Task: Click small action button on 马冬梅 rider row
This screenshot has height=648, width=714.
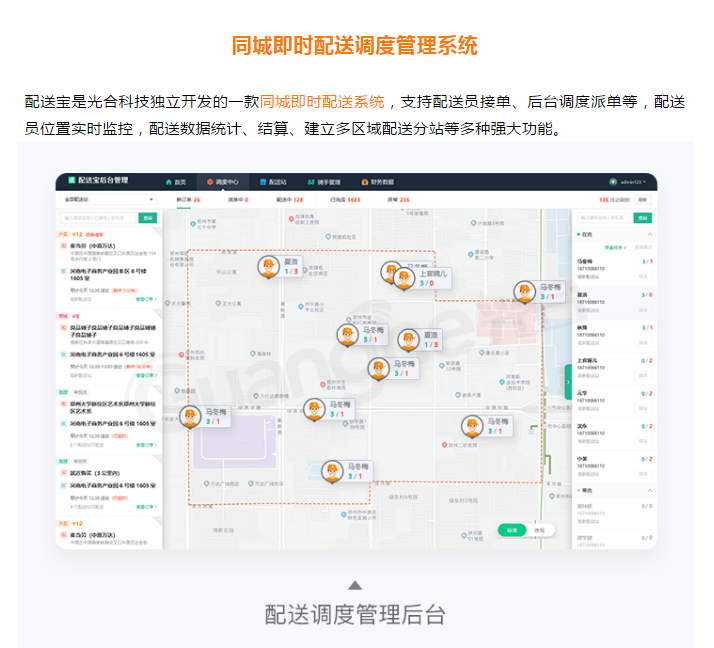Action: (x=643, y=276)
